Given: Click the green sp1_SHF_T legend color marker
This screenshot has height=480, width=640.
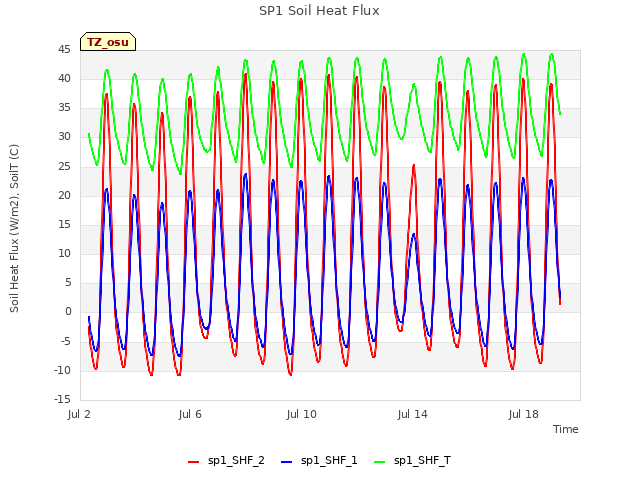Looking at the screenshot, I should pos(380,462).
